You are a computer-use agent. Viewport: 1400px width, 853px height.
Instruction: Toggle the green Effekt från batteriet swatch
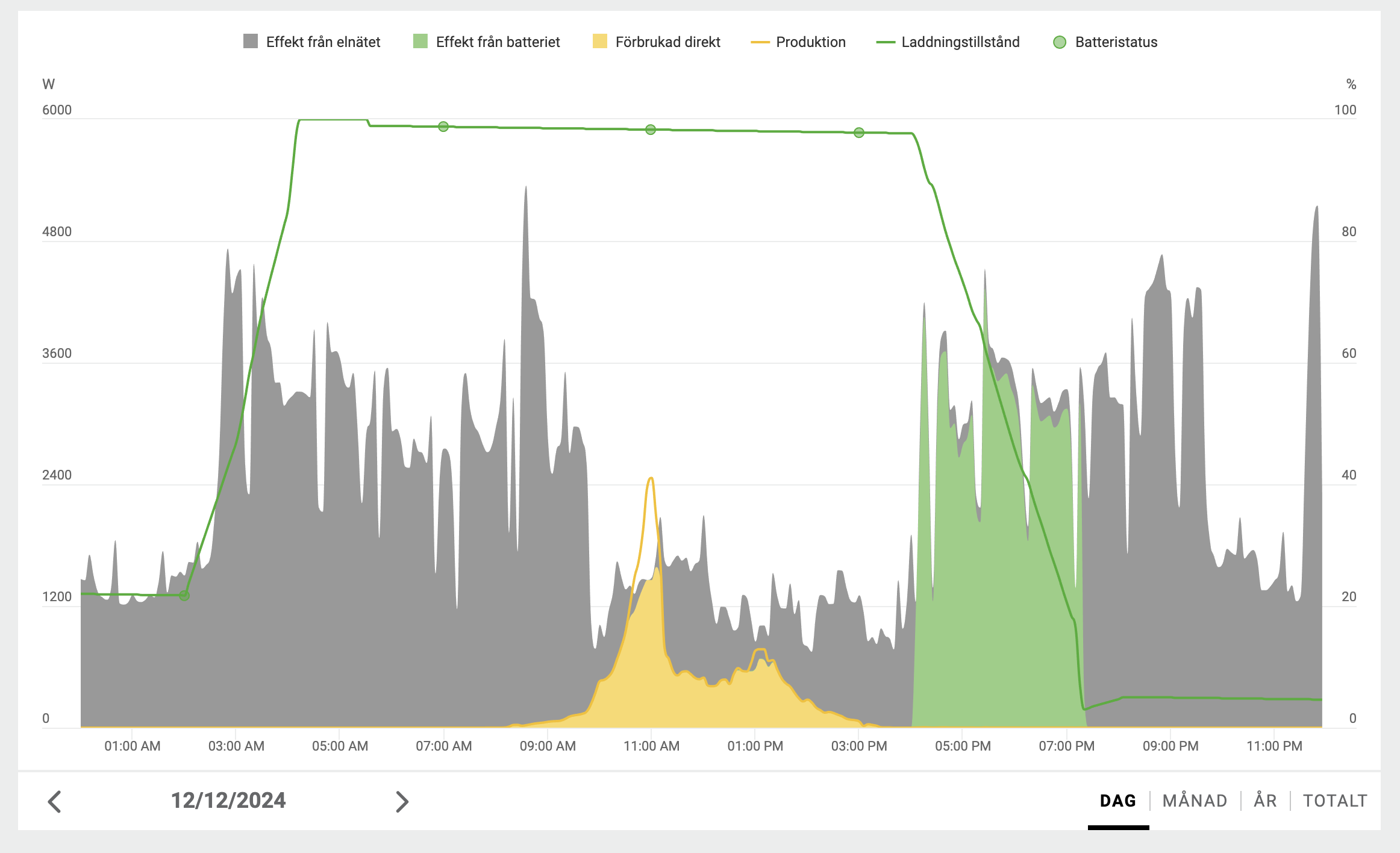420,42
